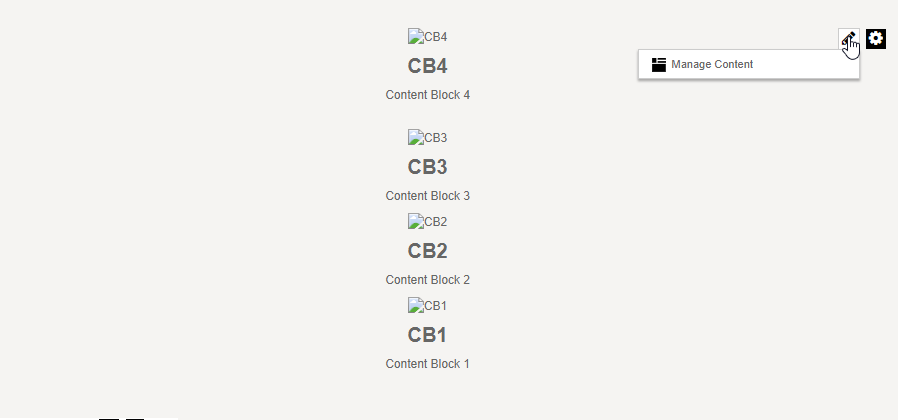Click the broken image icon for CB2

415,221
